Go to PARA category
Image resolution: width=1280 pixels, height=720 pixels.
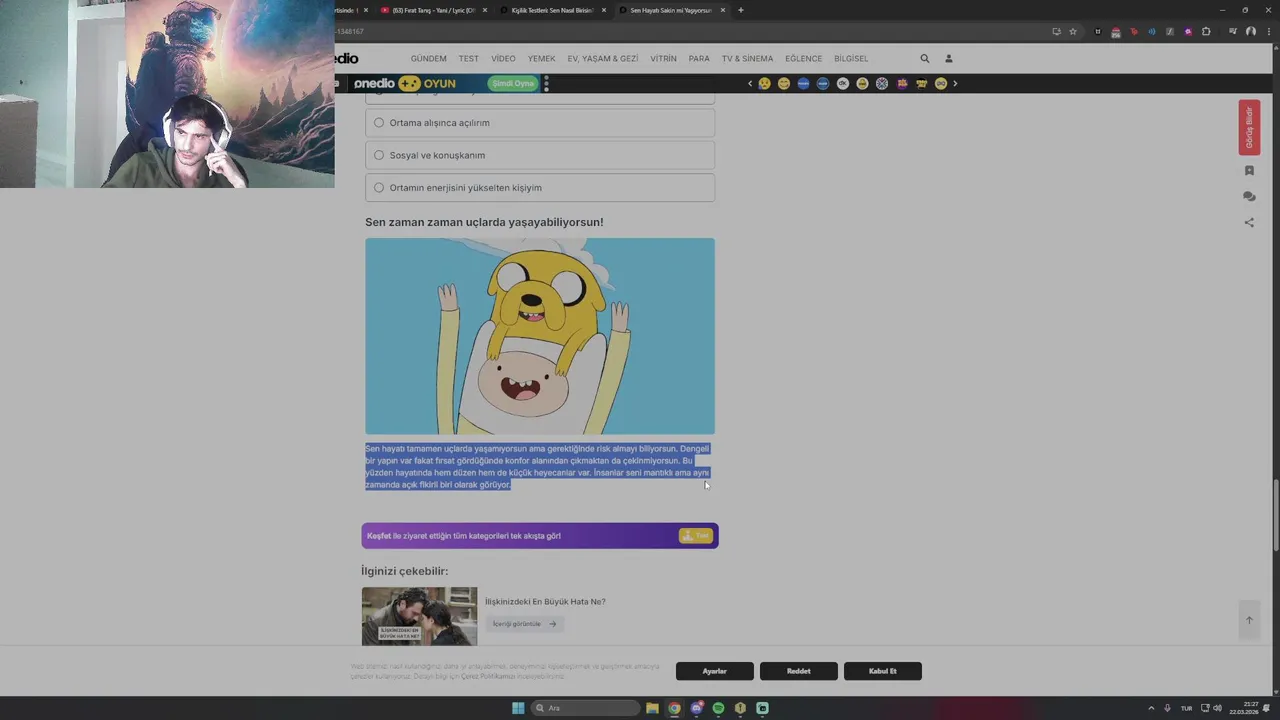(x=699, y=59)
